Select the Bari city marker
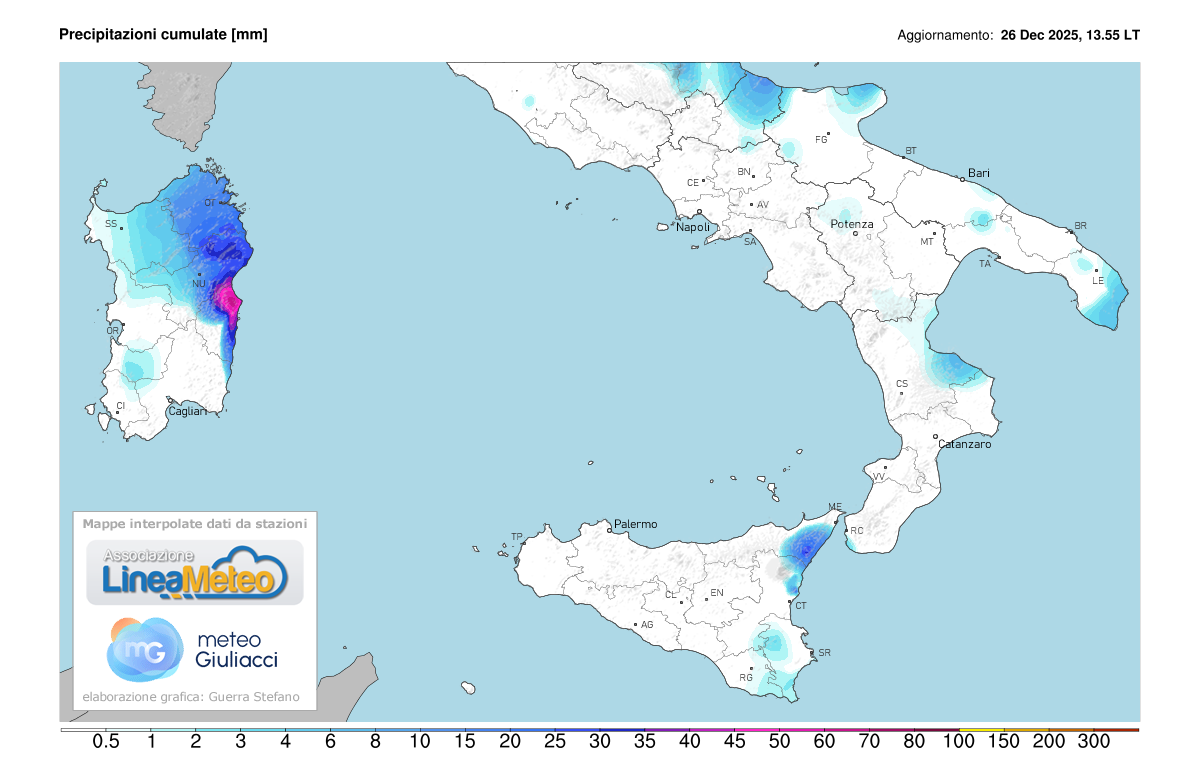Viewport: 1200px width, 770px height. [962, 179]
